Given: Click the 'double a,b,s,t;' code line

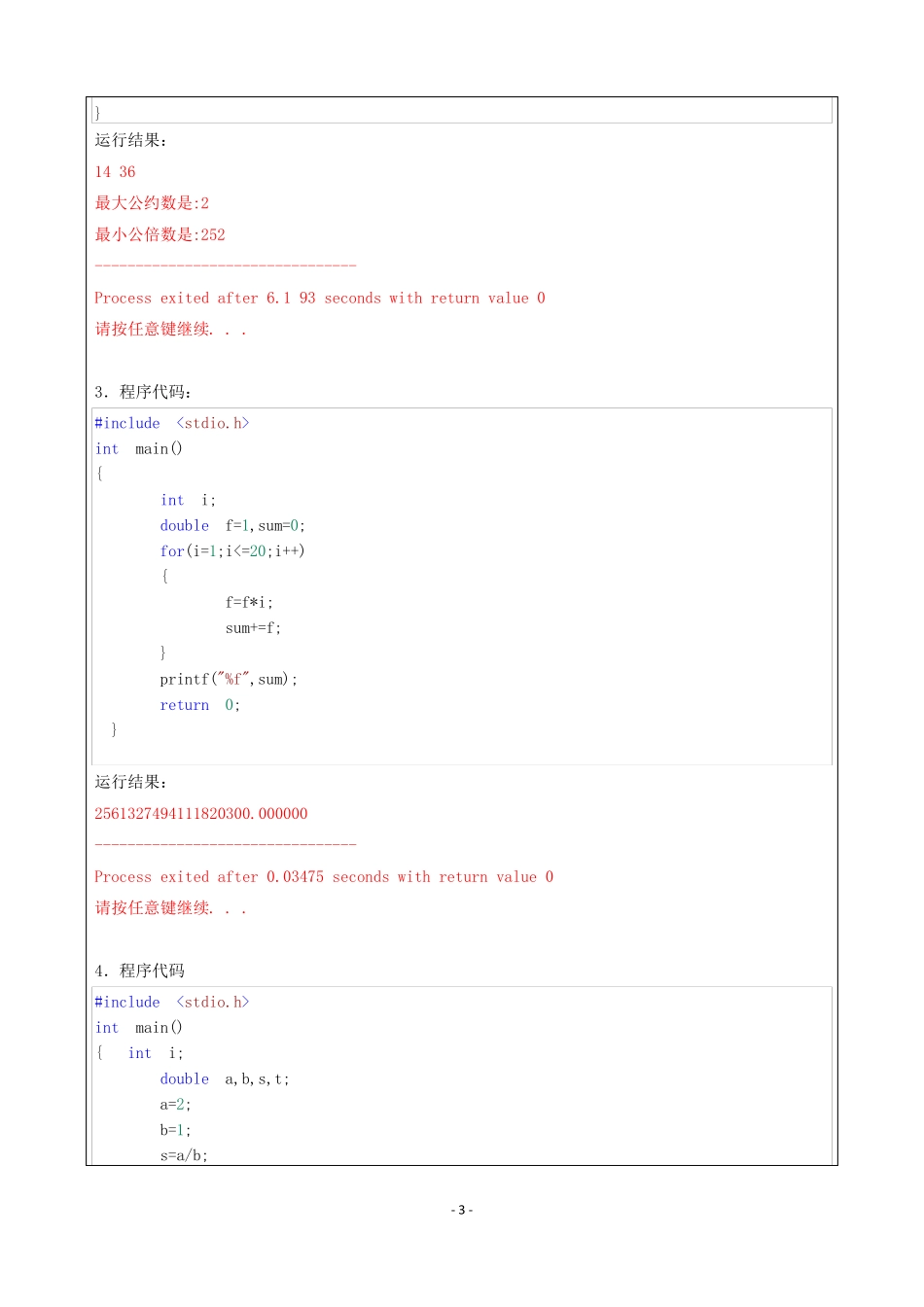Looking at the screenshot, I should coord(225,1078).
